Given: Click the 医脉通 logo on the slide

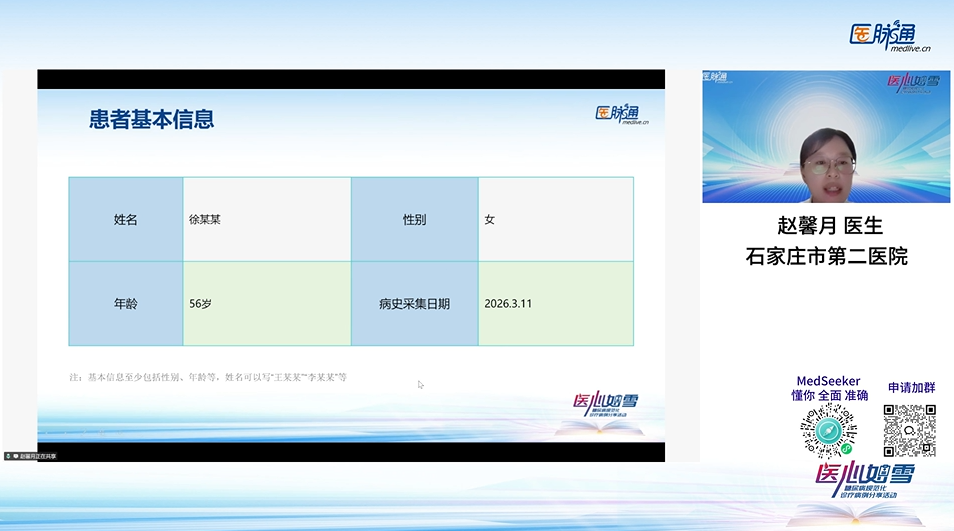Looking at the screenshot, I should click(x=622, y=114).
